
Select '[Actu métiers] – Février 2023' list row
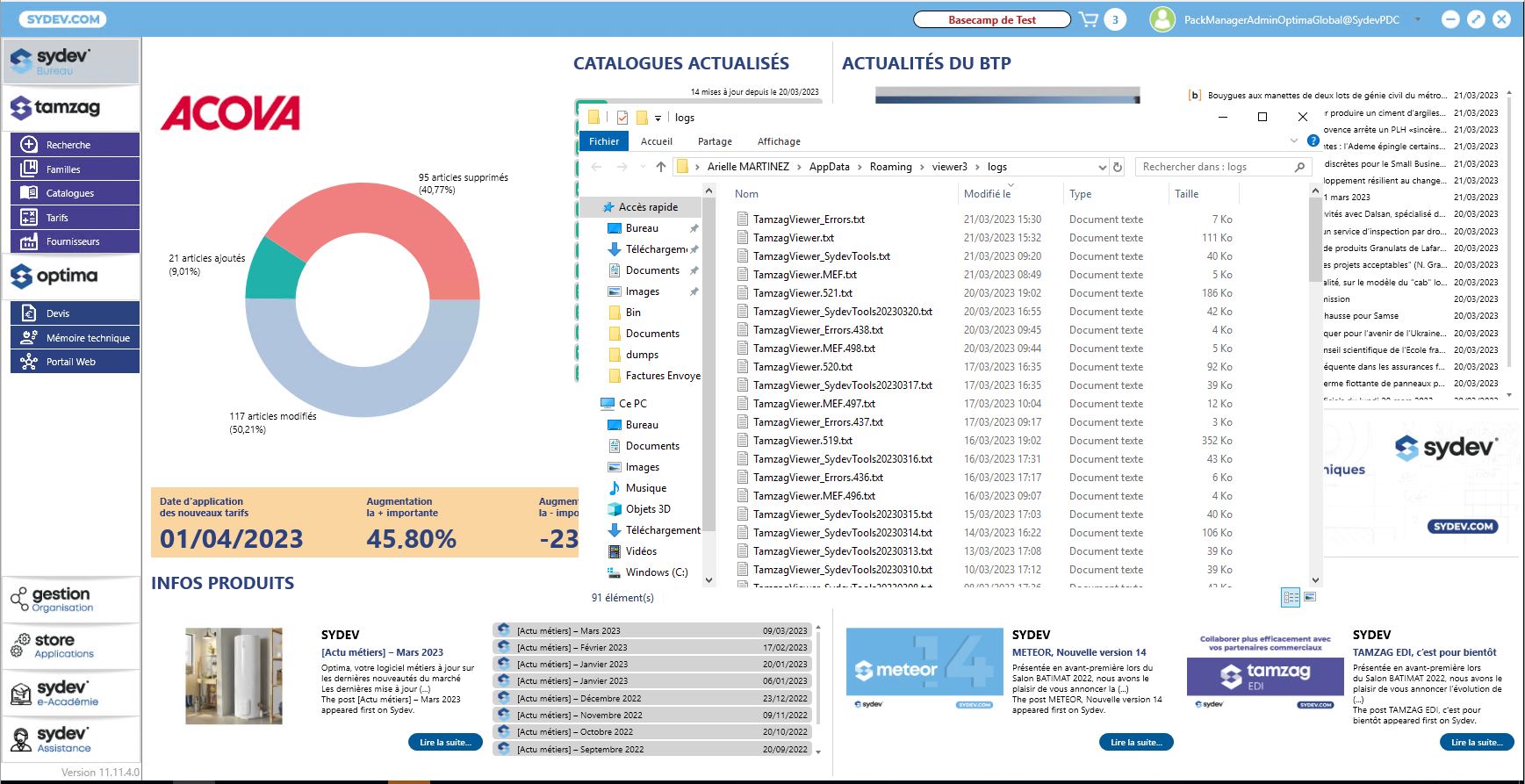[x=651, y=647]
